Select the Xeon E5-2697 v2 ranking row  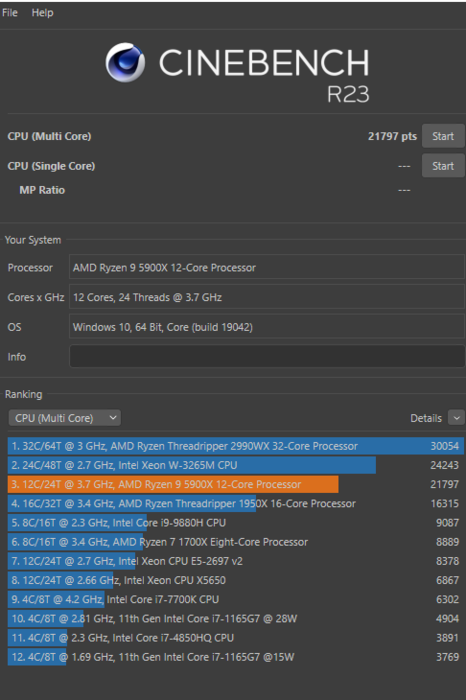pos(236,561)
